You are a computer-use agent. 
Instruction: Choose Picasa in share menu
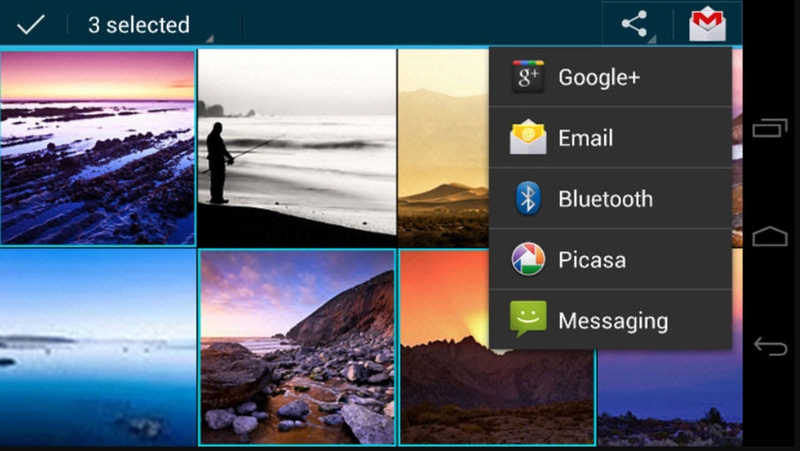[610, 259]
